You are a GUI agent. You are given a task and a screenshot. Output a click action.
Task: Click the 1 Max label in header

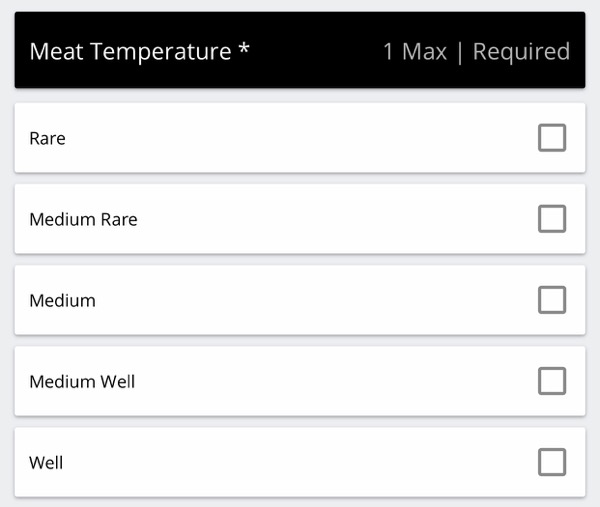415,51
